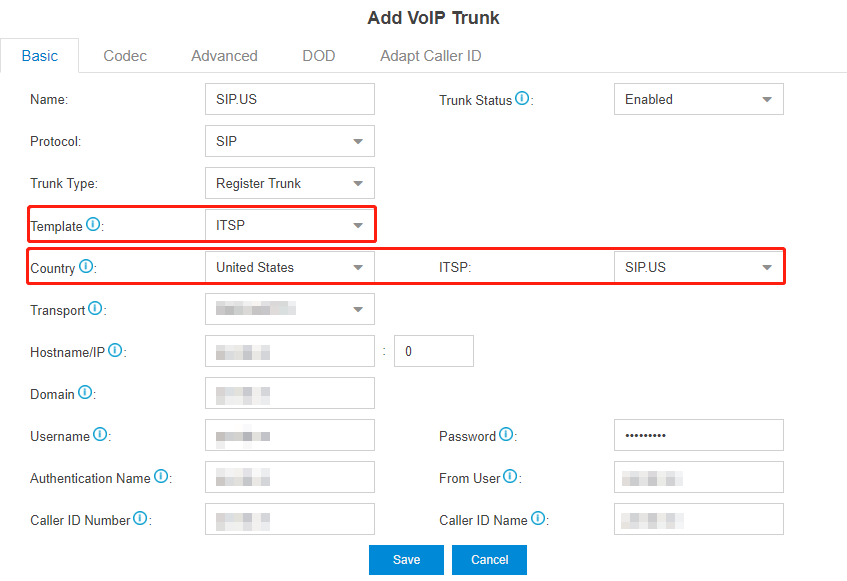Viewport: 847px width, 581px height.
Task: Switch to the DOD tab
Action: click(319, 56)
